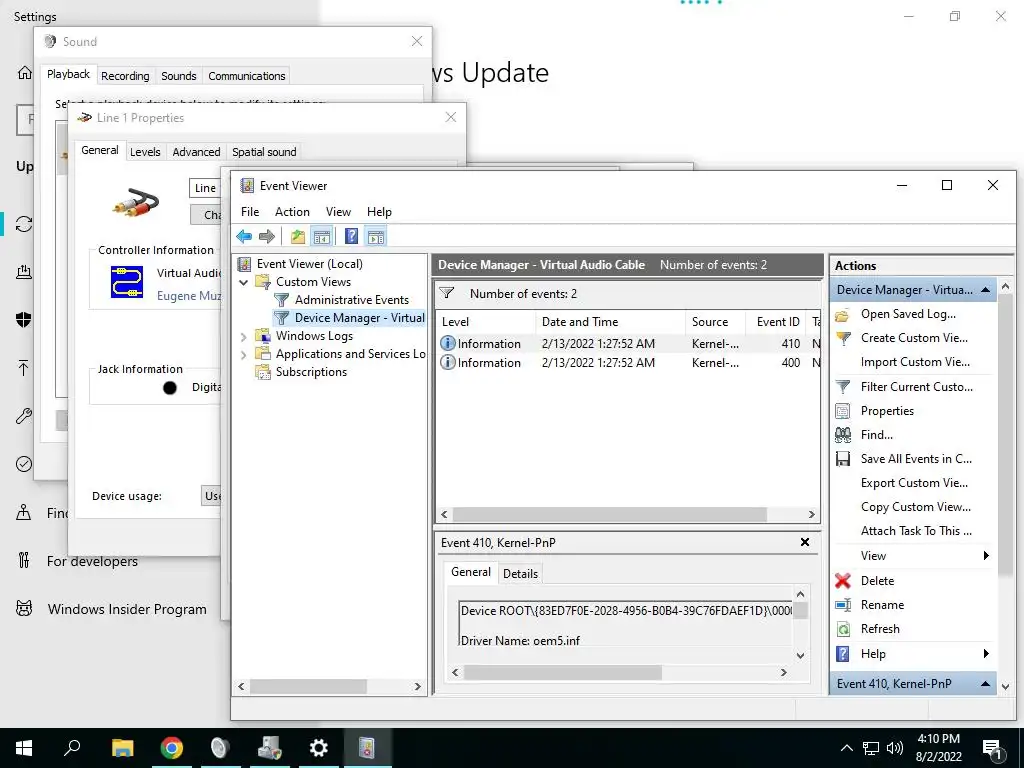Image resolution: width=1024 pixels, height=768 pixels.
Task: Open Chrome from the taskbar
Action: [x=172, y=748]
